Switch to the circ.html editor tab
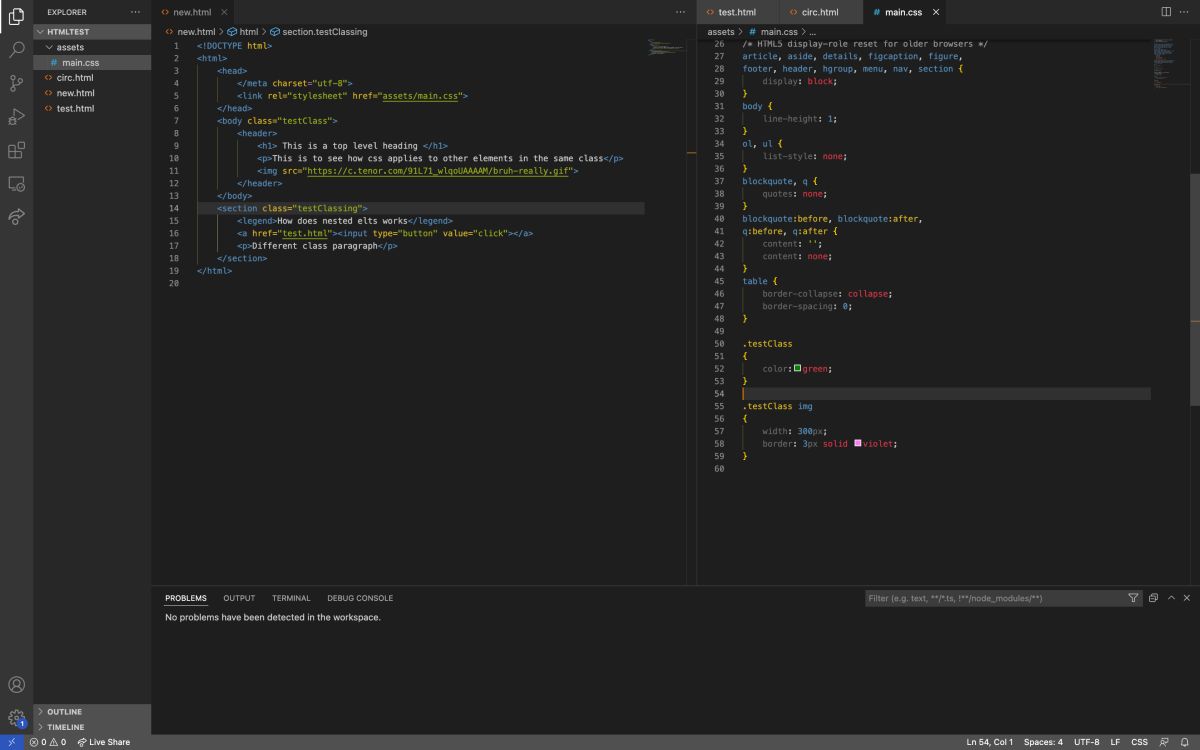This screenshot has height=750, width=1200. click(x=821, y=12)
